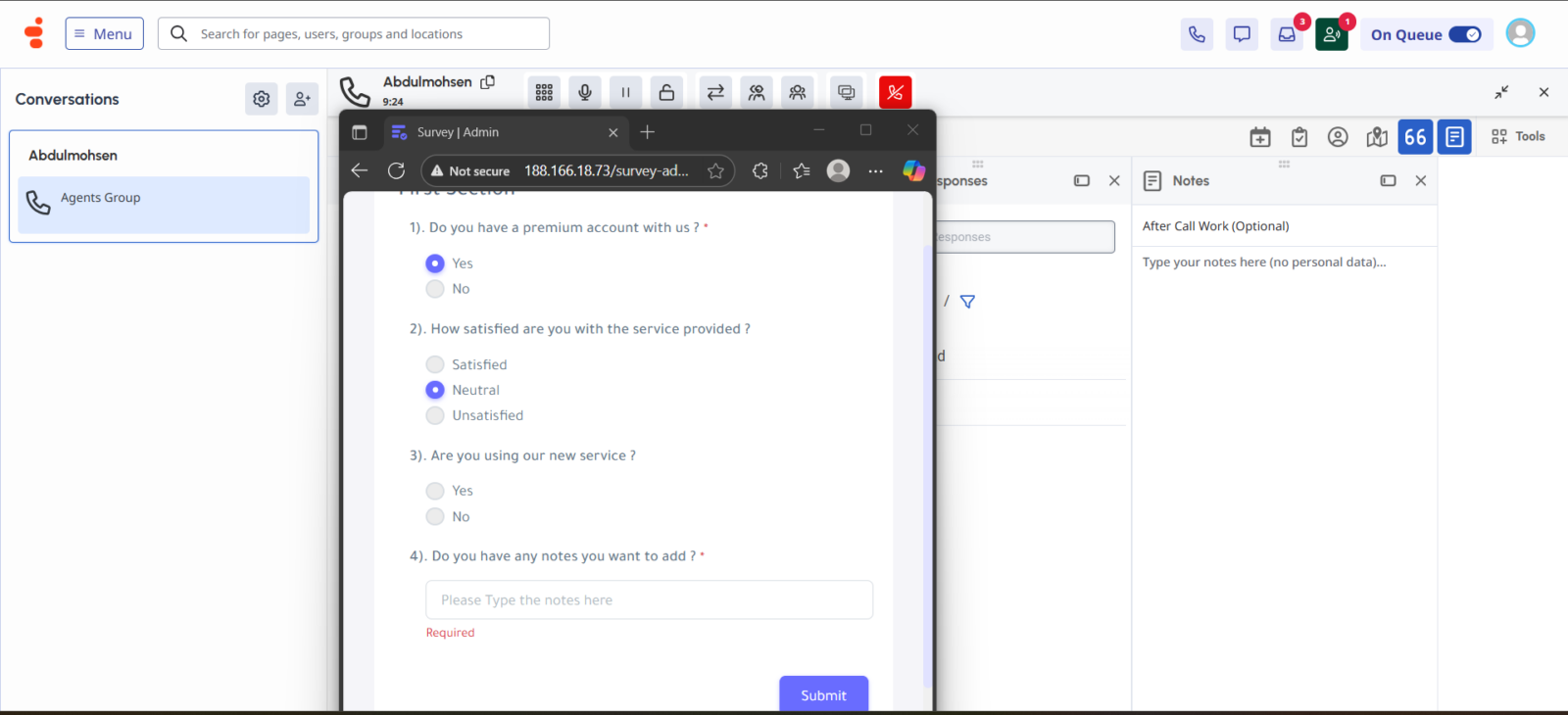Click the transfer call icon
This screenshot has height=715, width=1568.
coord(715,92)
